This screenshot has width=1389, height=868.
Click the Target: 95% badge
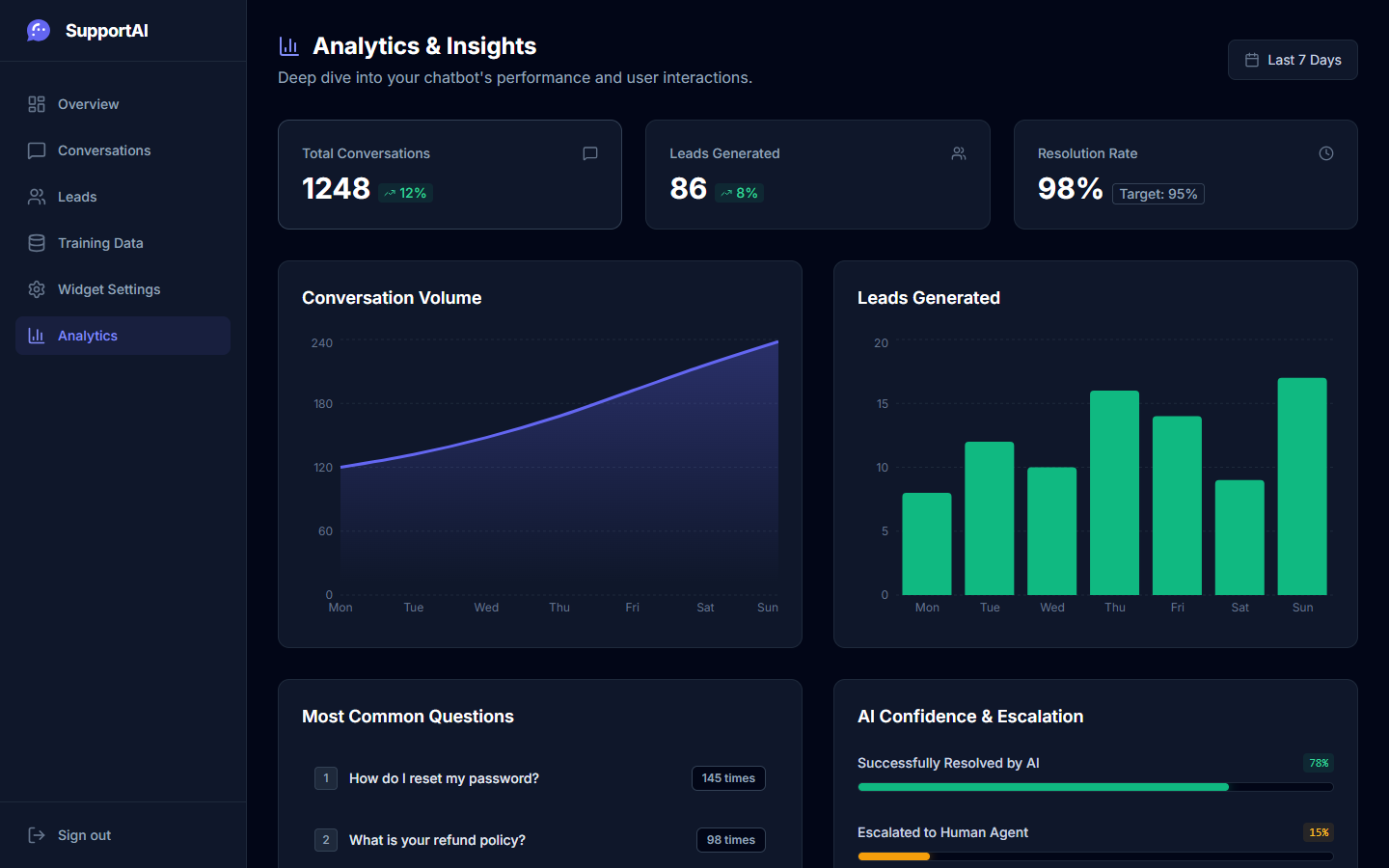point(1158,194)
